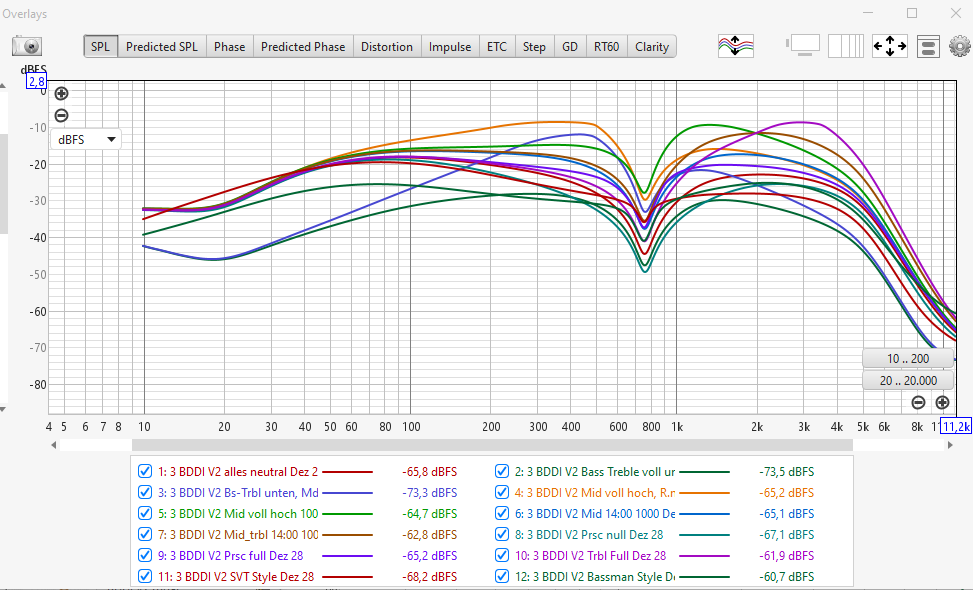Disable trace 12 Bassman Style checkbox

coord(504,577)
